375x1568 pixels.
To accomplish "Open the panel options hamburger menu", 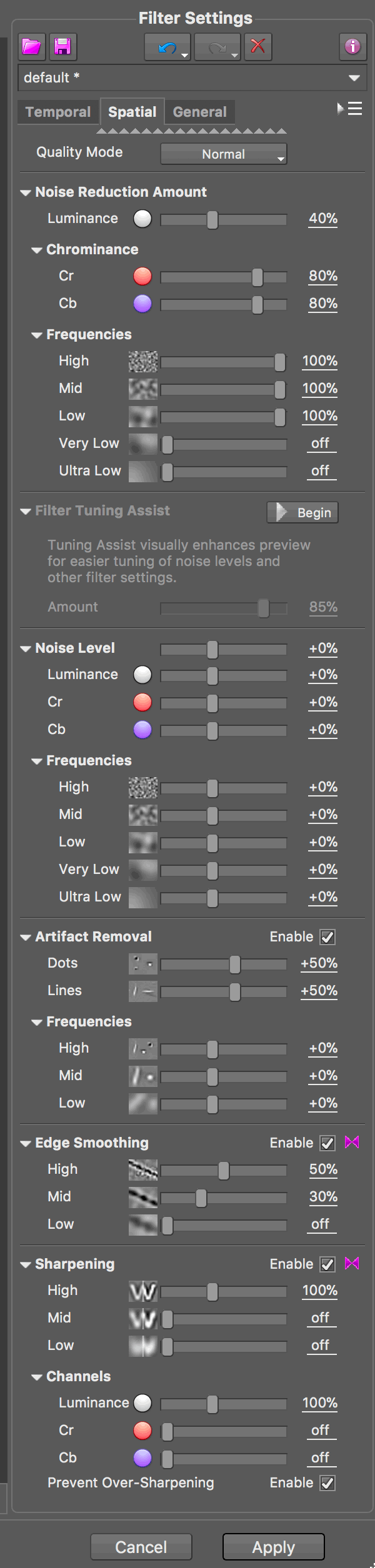I will pyautogui.click(x=350, y=109).
